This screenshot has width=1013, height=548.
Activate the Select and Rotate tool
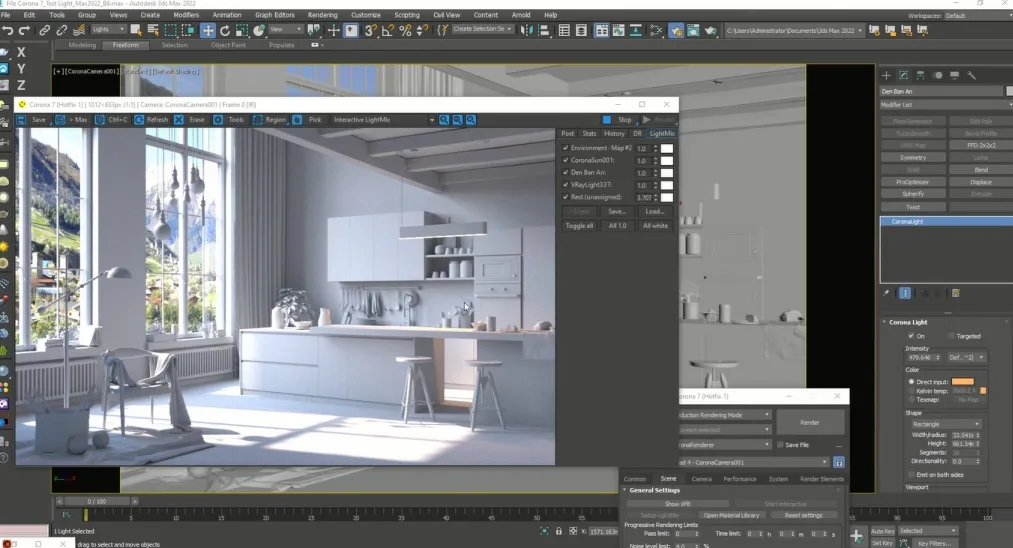[225, 30]
